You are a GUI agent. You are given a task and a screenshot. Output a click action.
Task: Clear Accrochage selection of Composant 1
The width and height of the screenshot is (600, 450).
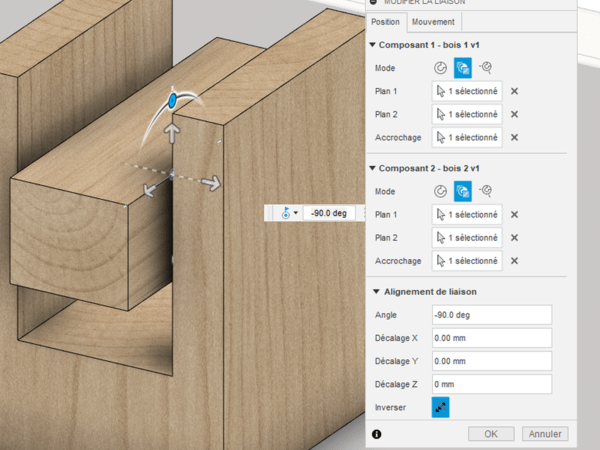(514, 137)
